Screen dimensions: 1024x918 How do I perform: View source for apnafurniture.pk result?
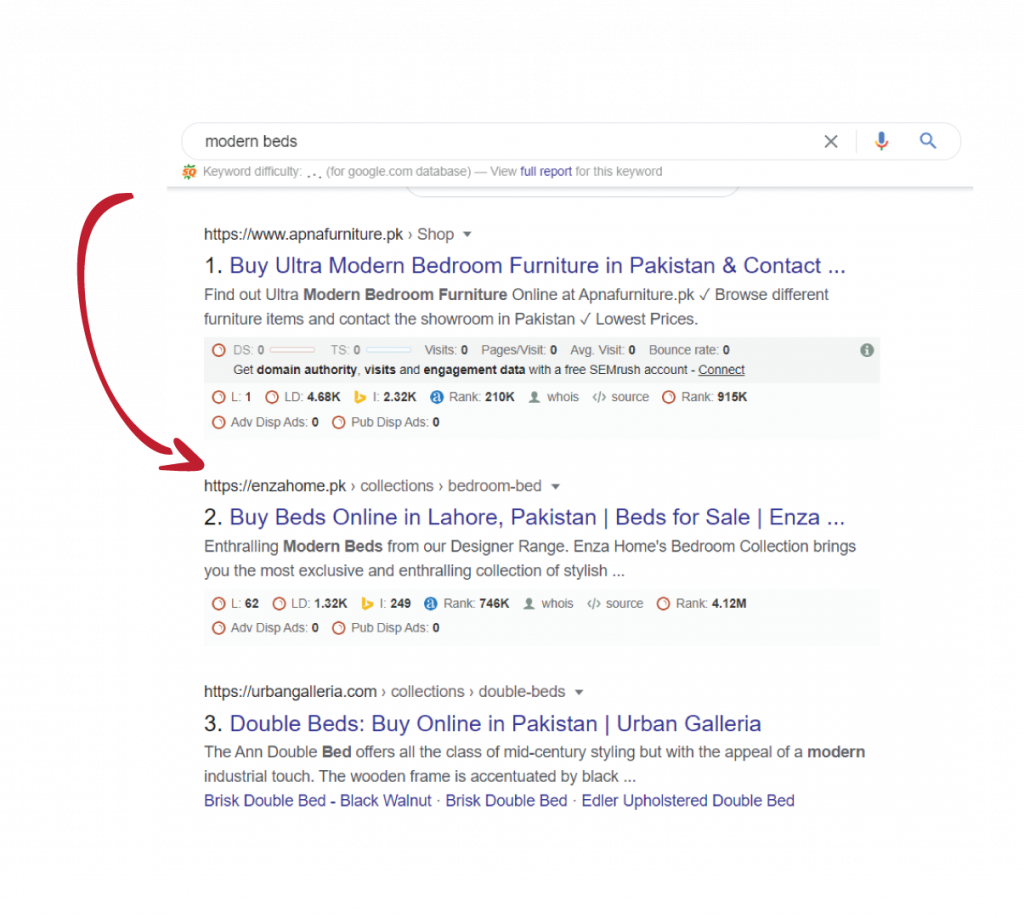[620, 397]
